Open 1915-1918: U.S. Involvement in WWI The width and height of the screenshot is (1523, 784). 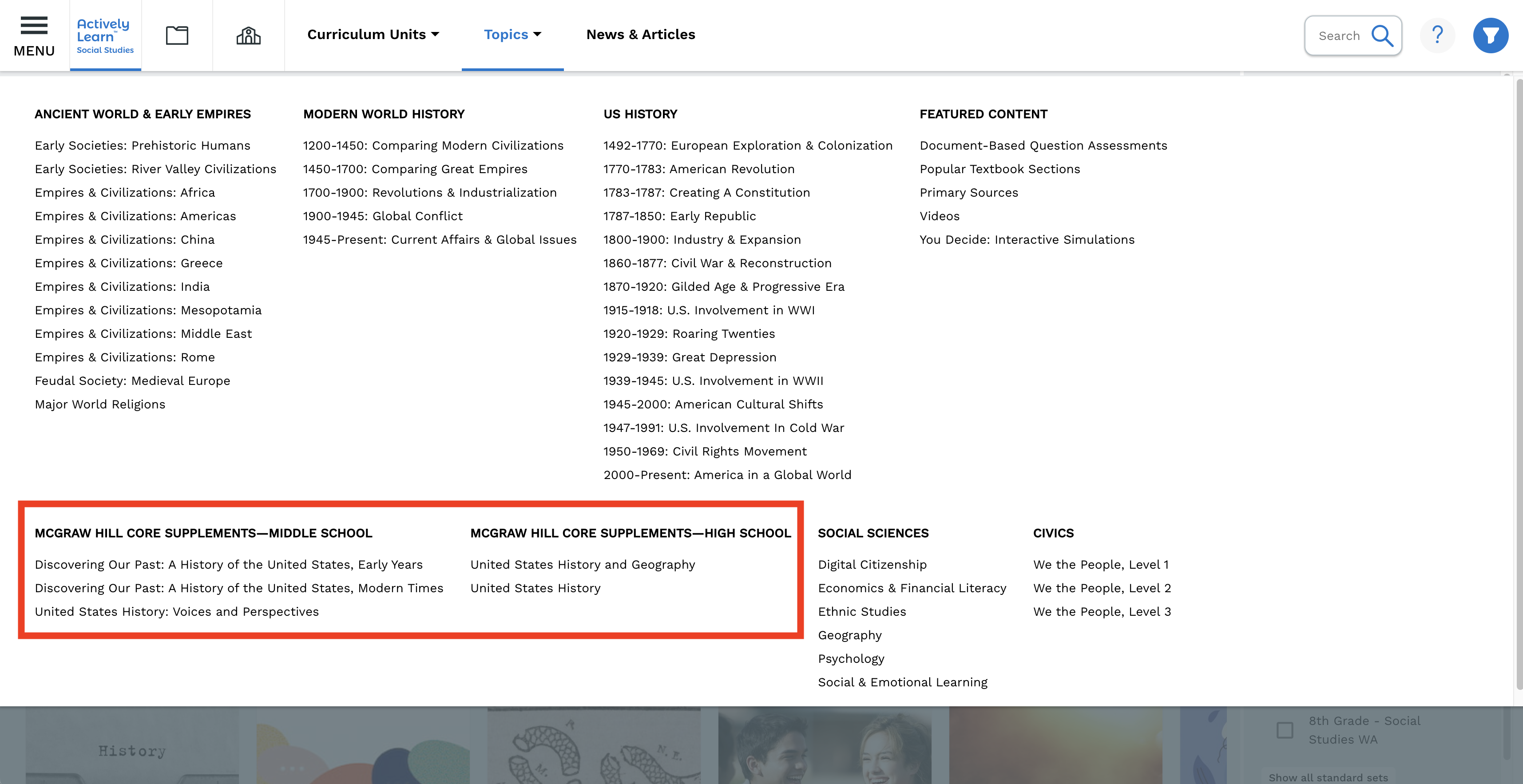click(x=709, y=310)
